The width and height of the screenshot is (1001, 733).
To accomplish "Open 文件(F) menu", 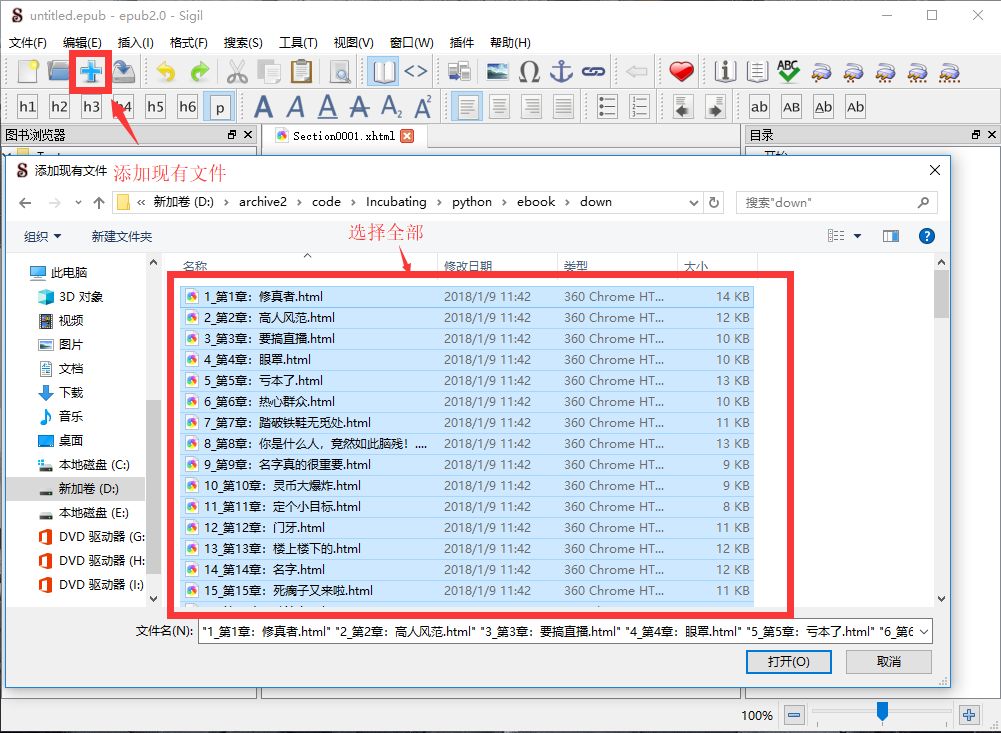I will [x=27, y=43].
